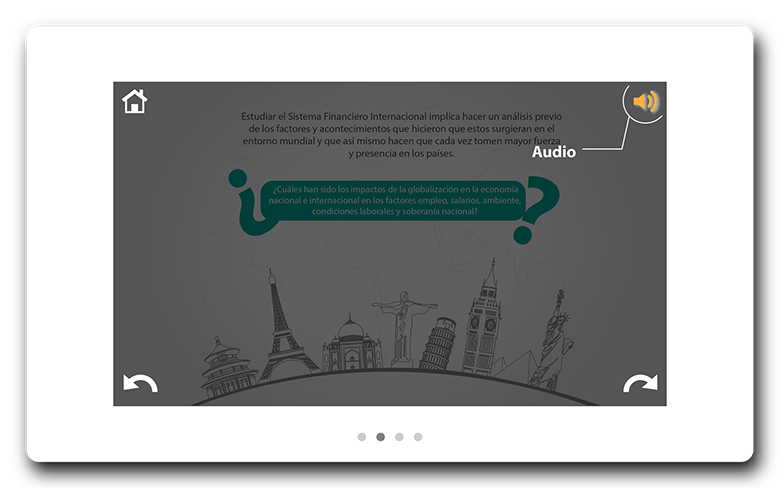Select the Taj Mahal illustration
The image size is (780, 488).
coord(351,344)
